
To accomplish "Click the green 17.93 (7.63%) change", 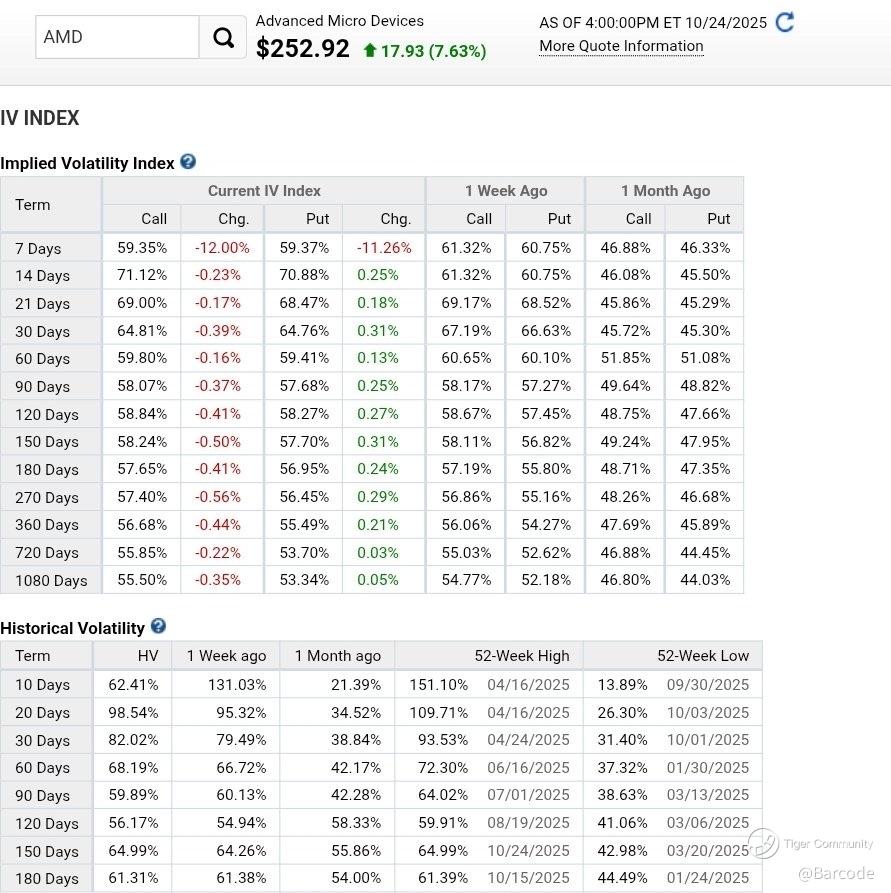I will click(425, 51).
